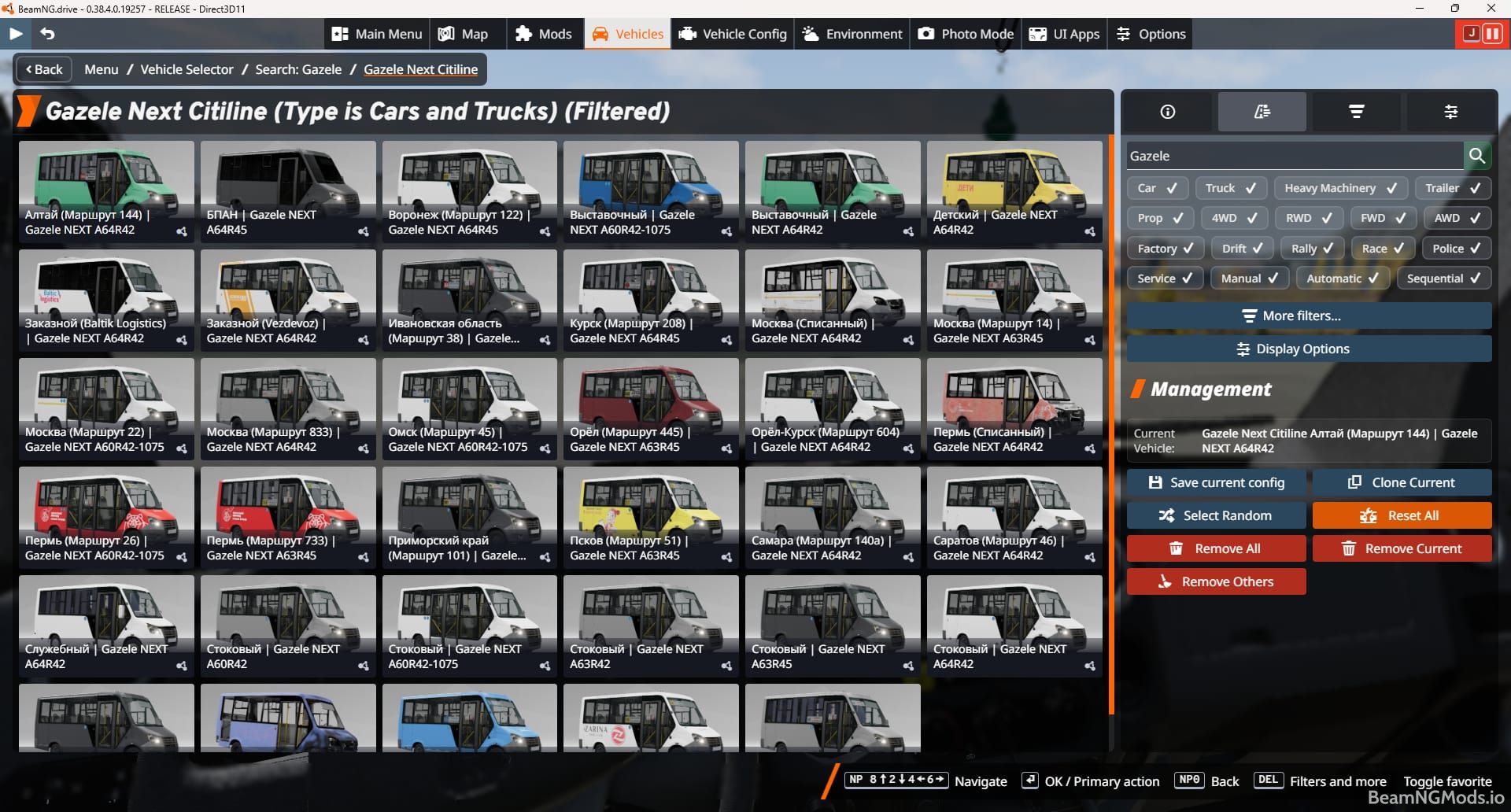The image size is (1511, 812).
Task: Click the orange vertical scrollbar of vehicle list
Action: (x=1111, y=425)
